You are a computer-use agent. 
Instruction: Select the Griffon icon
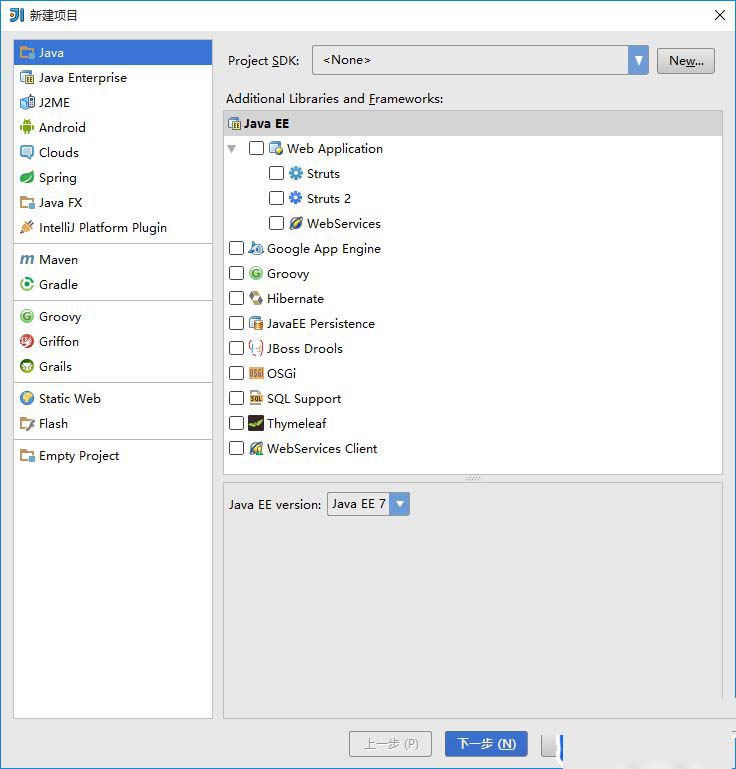pos(27,341)
